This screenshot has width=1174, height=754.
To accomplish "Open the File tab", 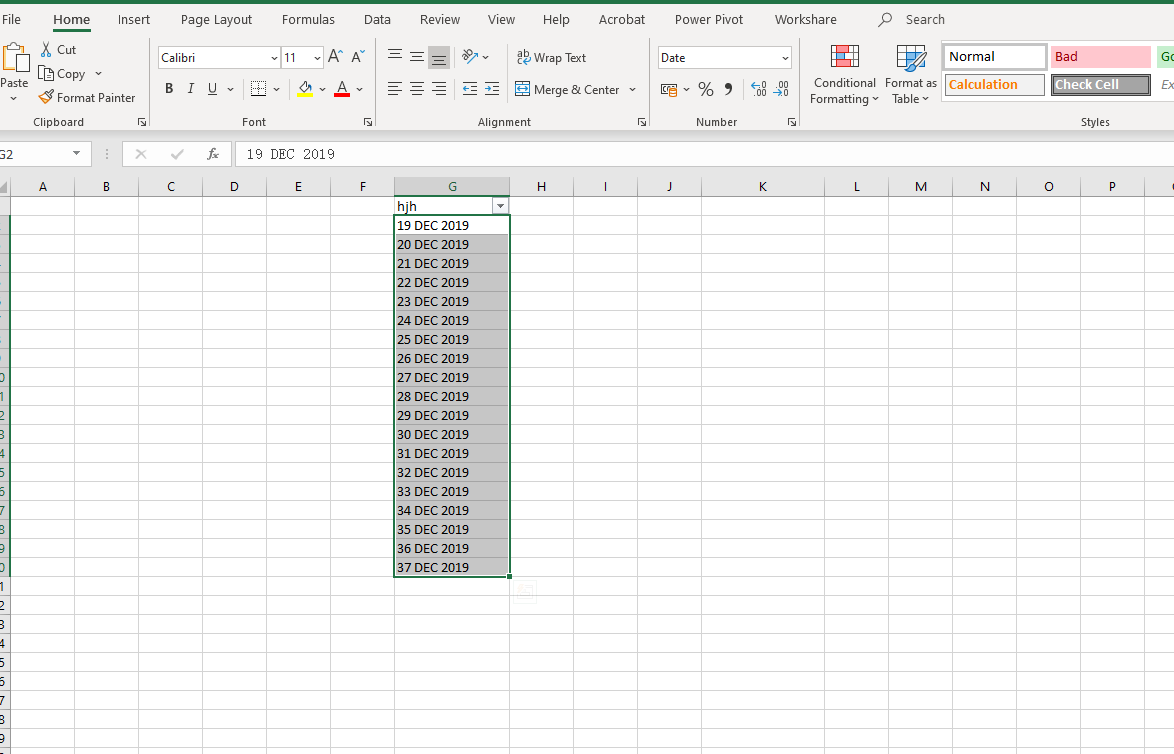I will click(11, 19).
